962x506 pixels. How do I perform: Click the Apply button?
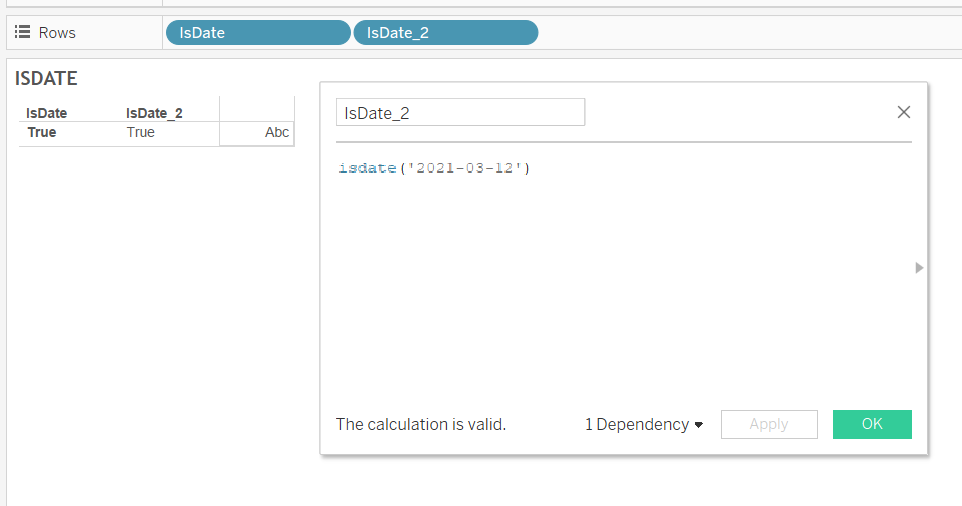769,424
